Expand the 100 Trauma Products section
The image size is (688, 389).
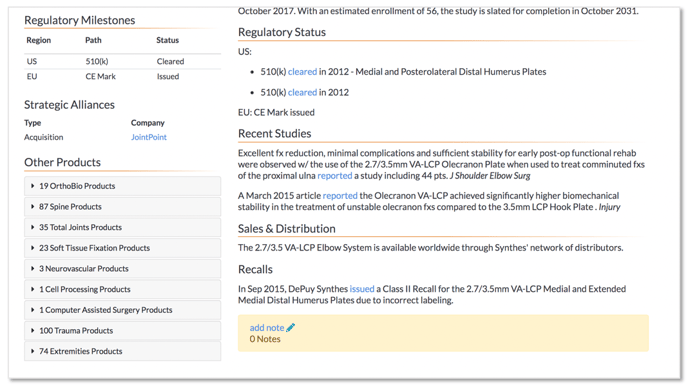(x=122, y=330)
